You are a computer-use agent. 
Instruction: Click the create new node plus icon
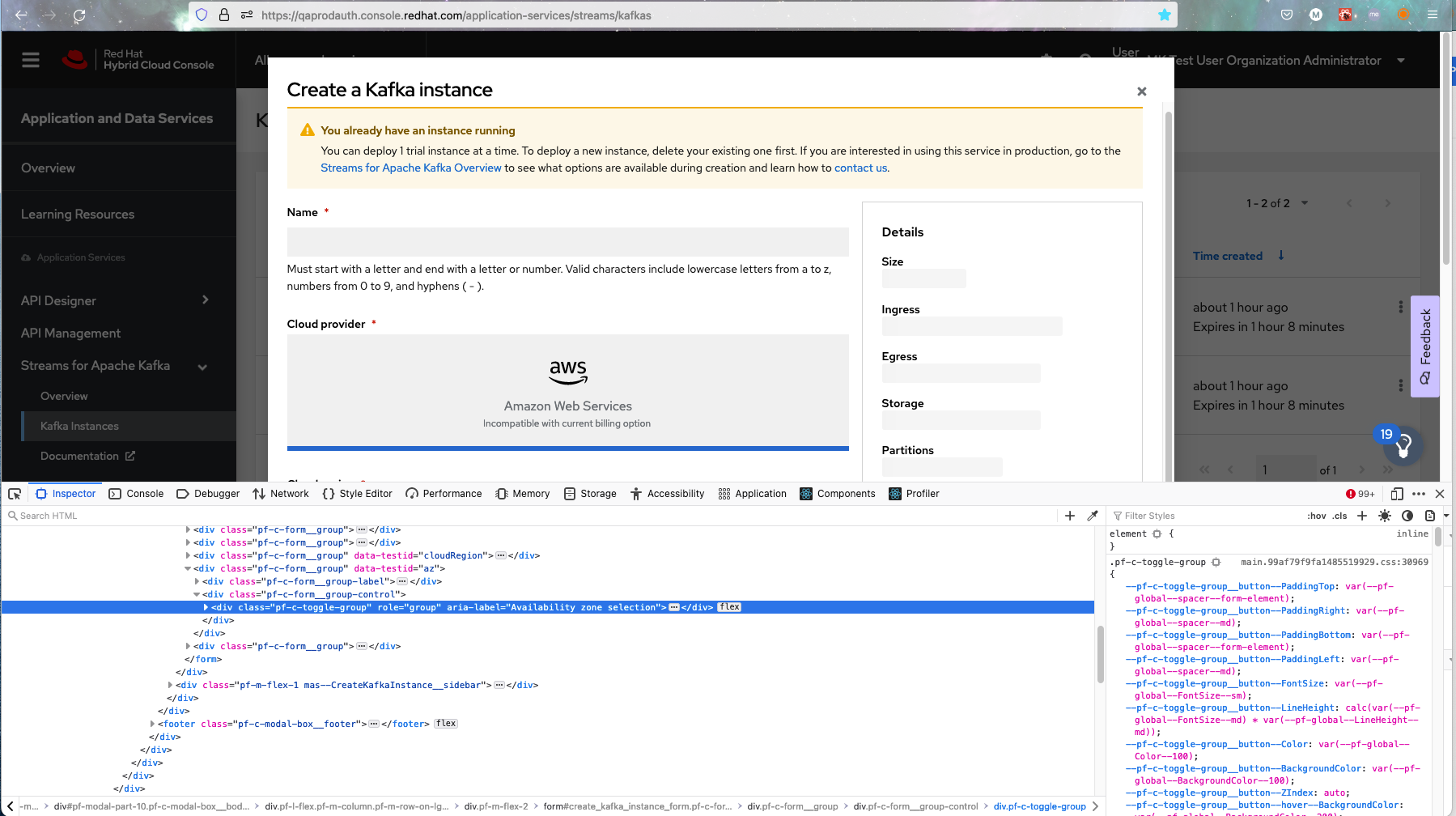(x=1070, y=516)
